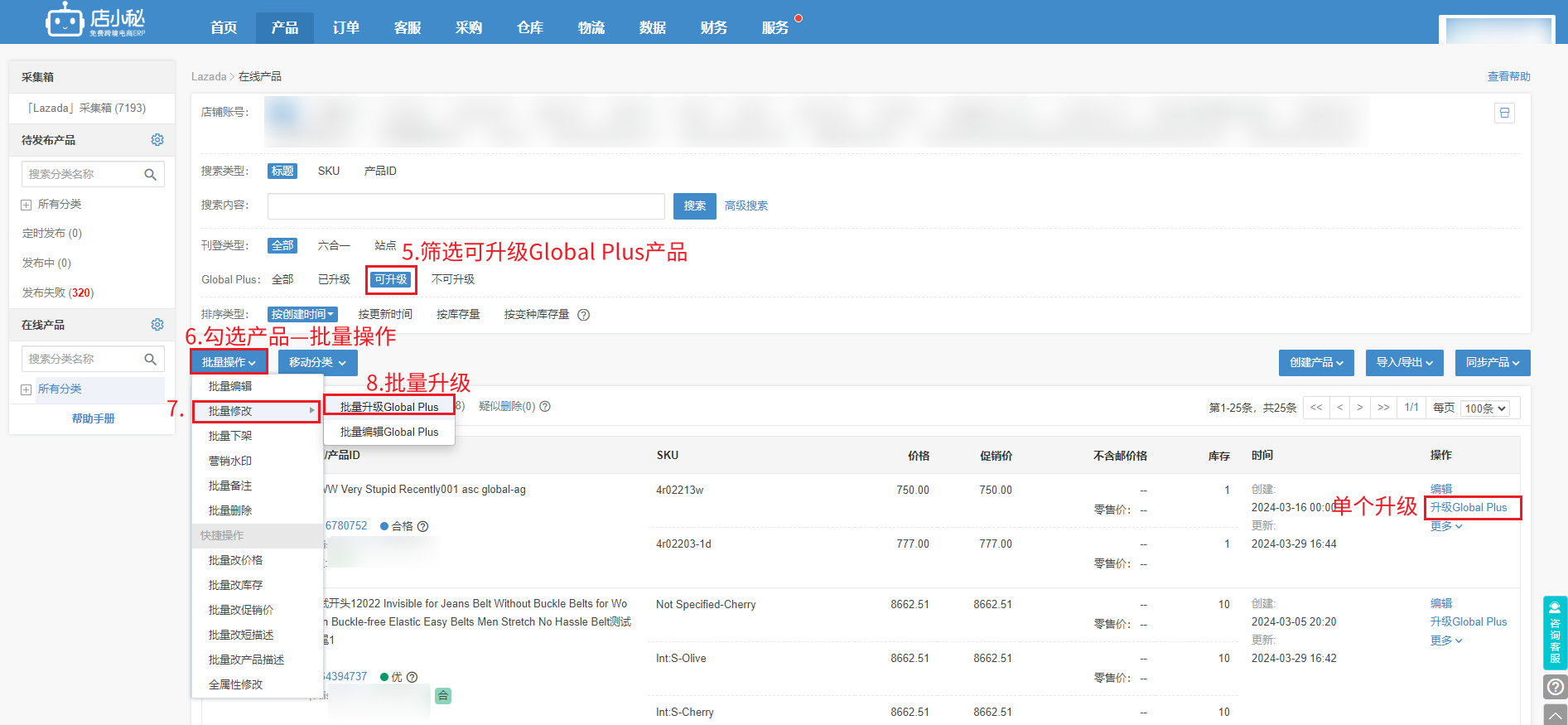Go to the previous page with < button
The height and width of the screenshot is (725, 1568).
coord(1339,408)
